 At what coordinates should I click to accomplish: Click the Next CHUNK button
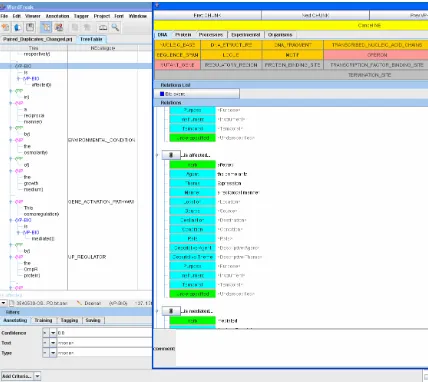[x=315, y=15]
